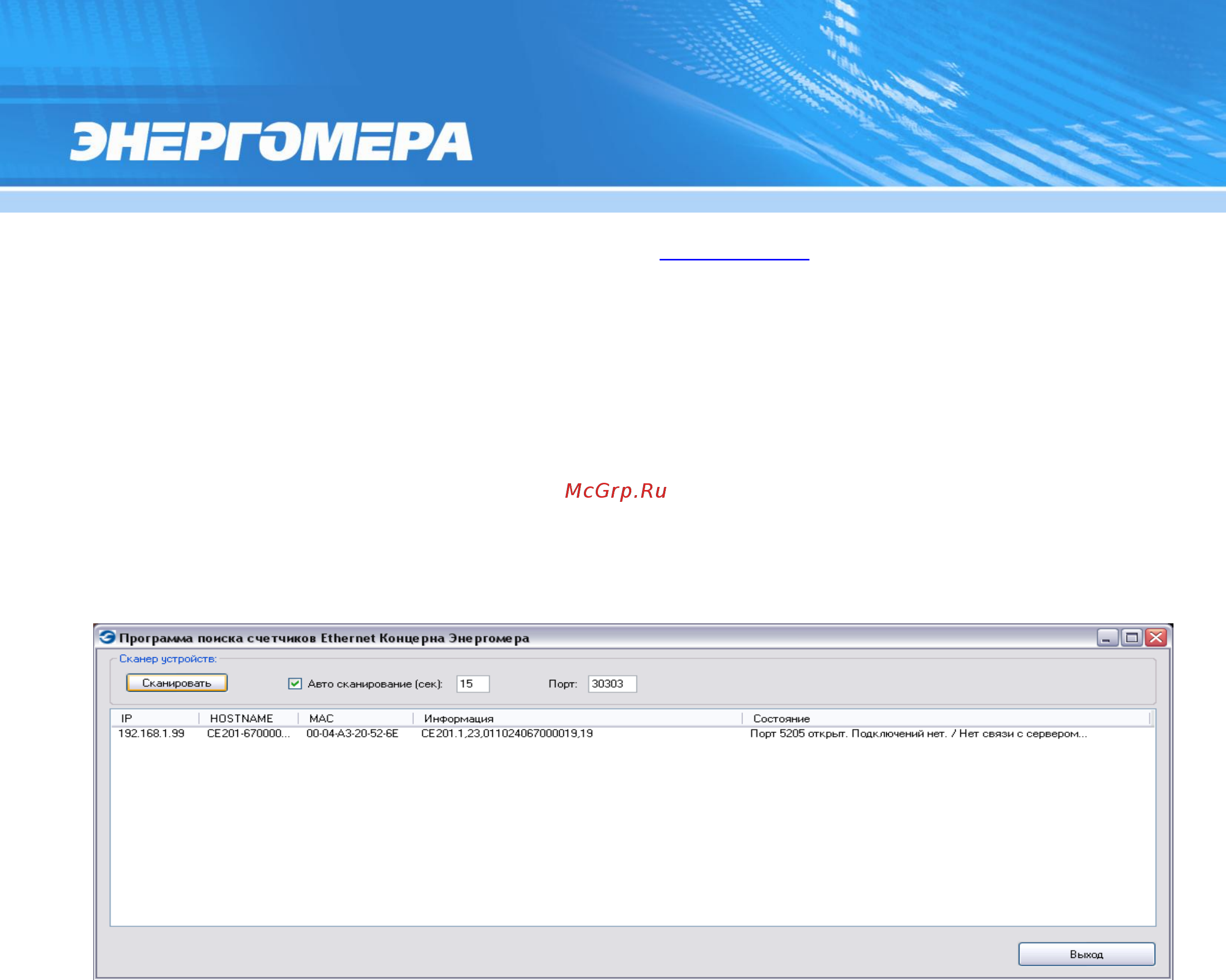Viewport: 1226px width, 980px height.
Task: Select the hostname cell CE201-670000...
Action: tap(249, 733)
